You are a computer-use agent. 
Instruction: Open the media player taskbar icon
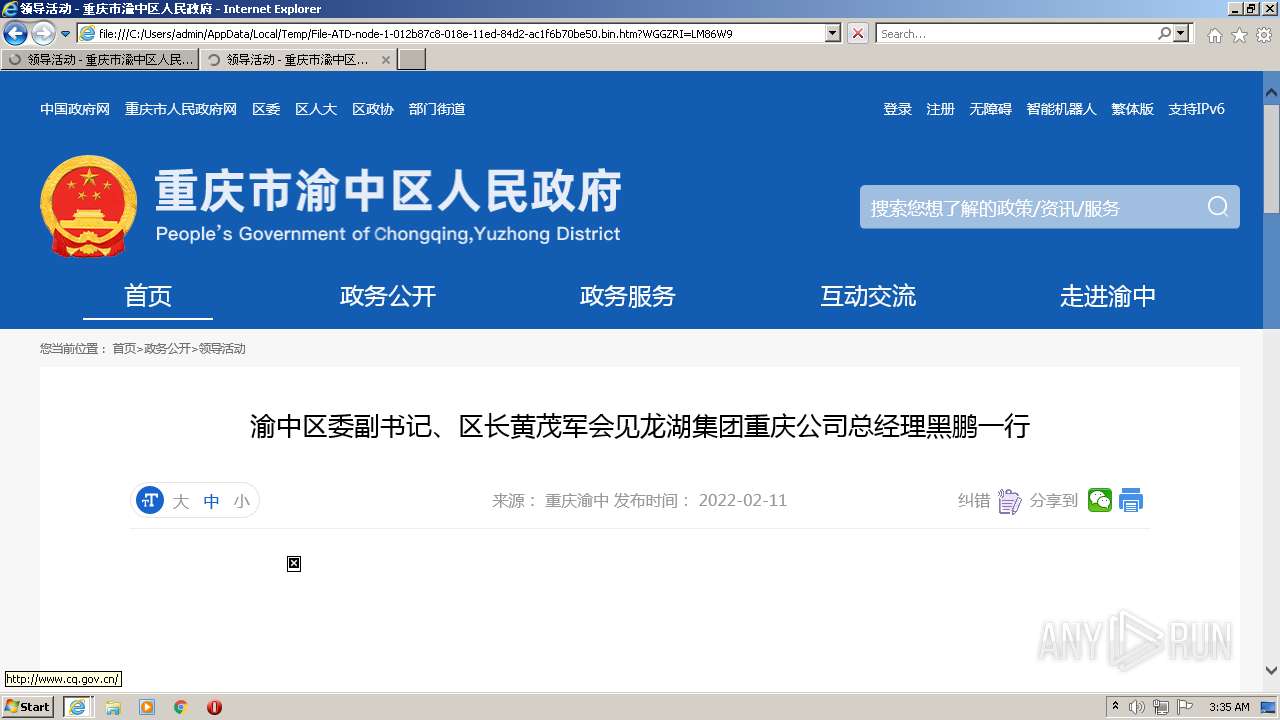(147, 707)
